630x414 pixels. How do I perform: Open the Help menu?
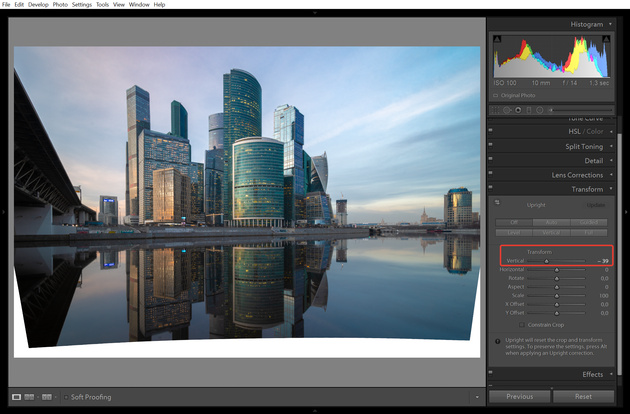(160, 4)
